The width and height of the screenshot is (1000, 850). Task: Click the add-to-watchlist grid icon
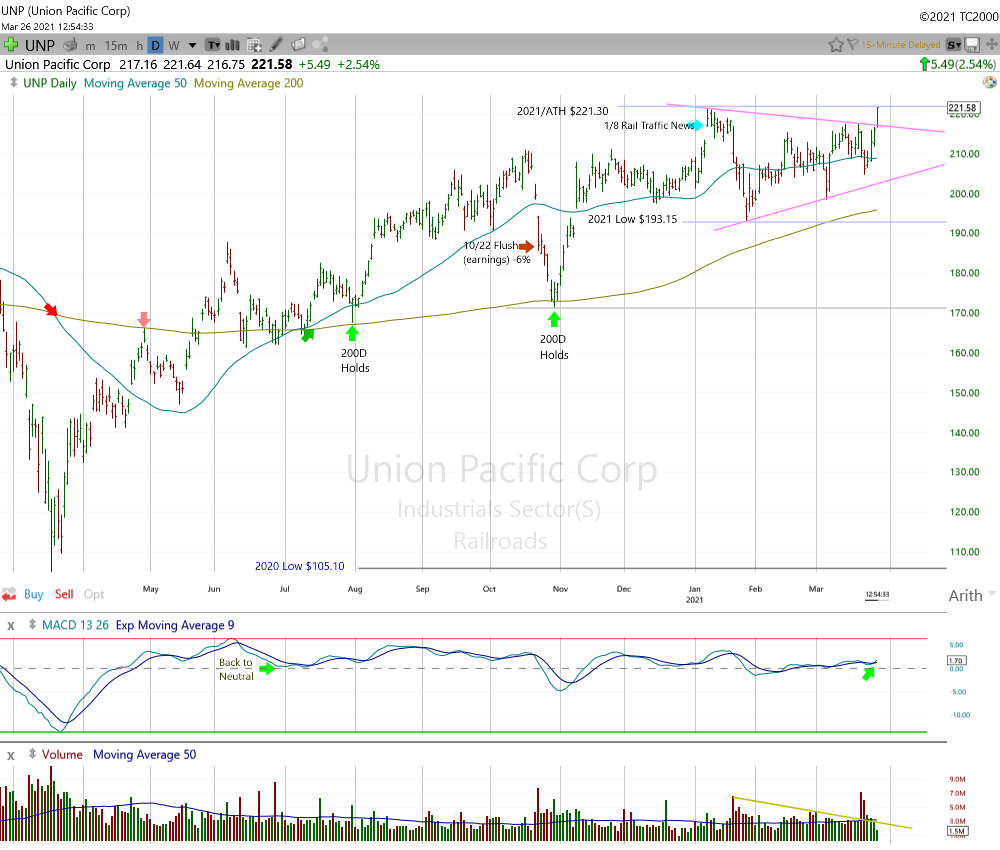coord(254,45)
